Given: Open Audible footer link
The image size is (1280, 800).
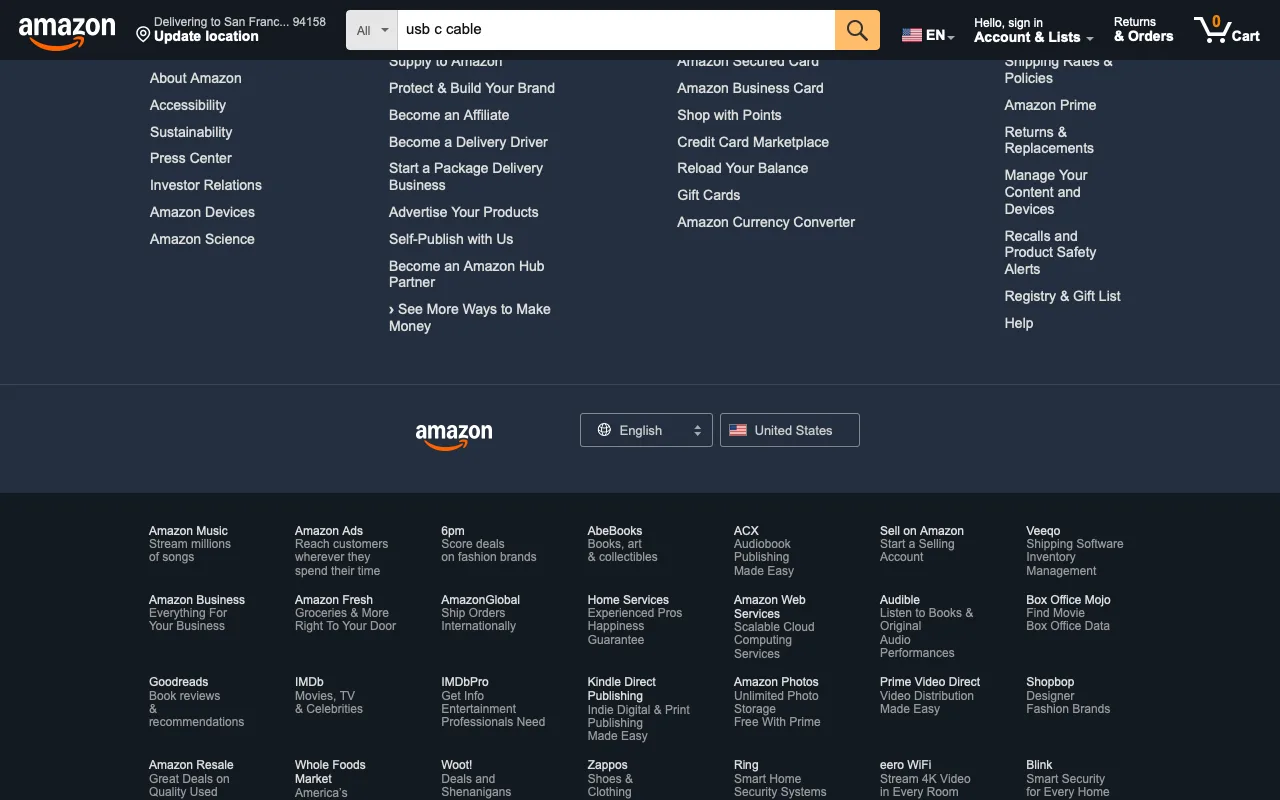Looking at the screenshot, I should [927, 627].
